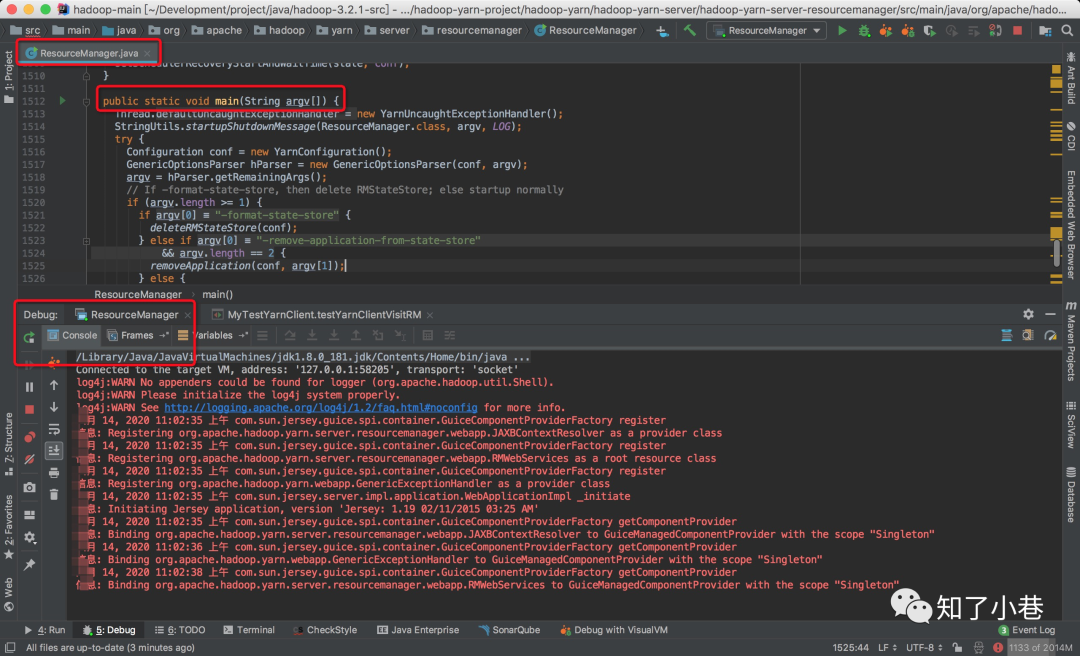Open Database side panel
This screenshot has width=1080, height=656.
[x=1071, y=495]
